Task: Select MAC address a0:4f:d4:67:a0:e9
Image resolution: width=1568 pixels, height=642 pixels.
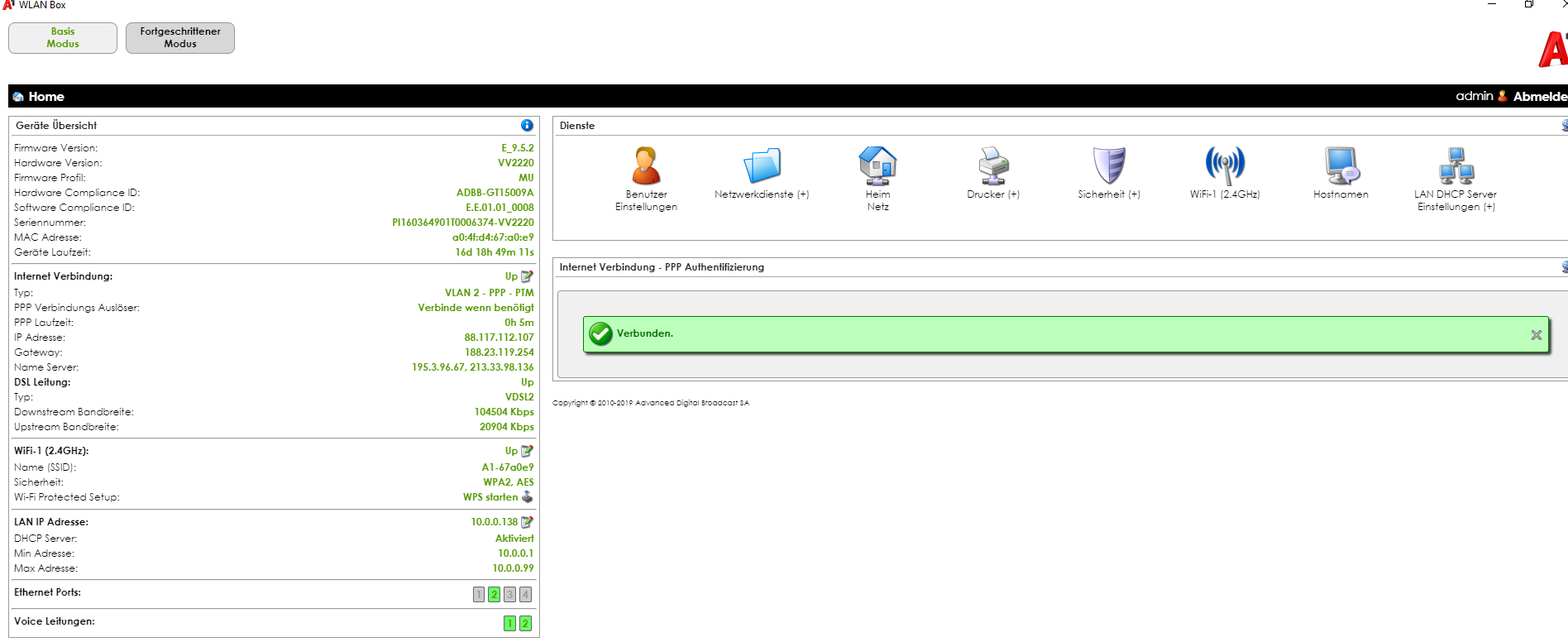Action: [x=493, y=237]
